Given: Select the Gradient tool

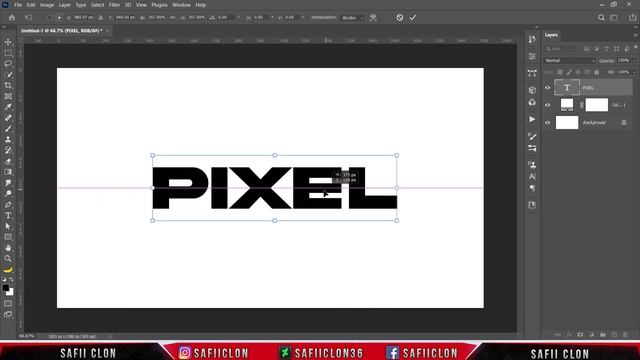Looking at the screenshot, I should point(8,172).
